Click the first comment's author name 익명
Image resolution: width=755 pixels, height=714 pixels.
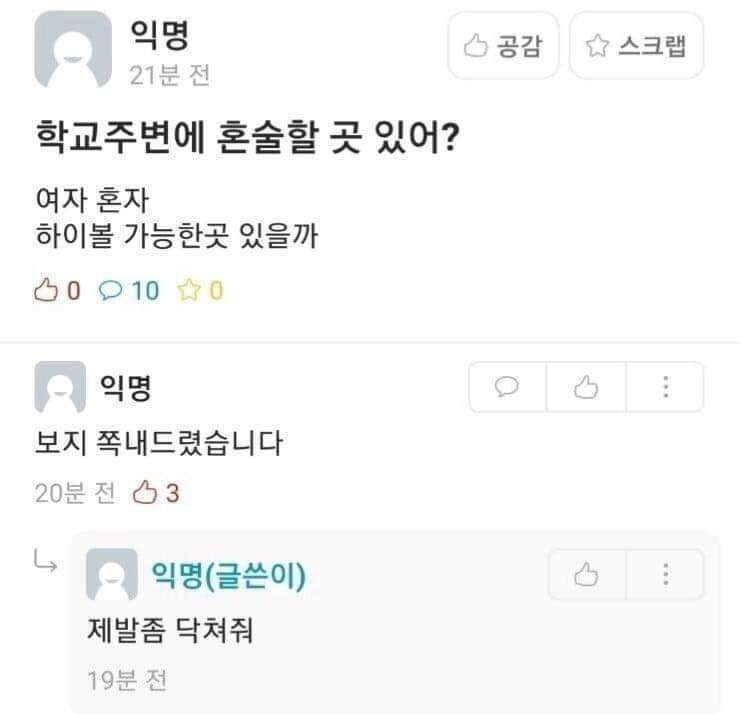(125, 386)
